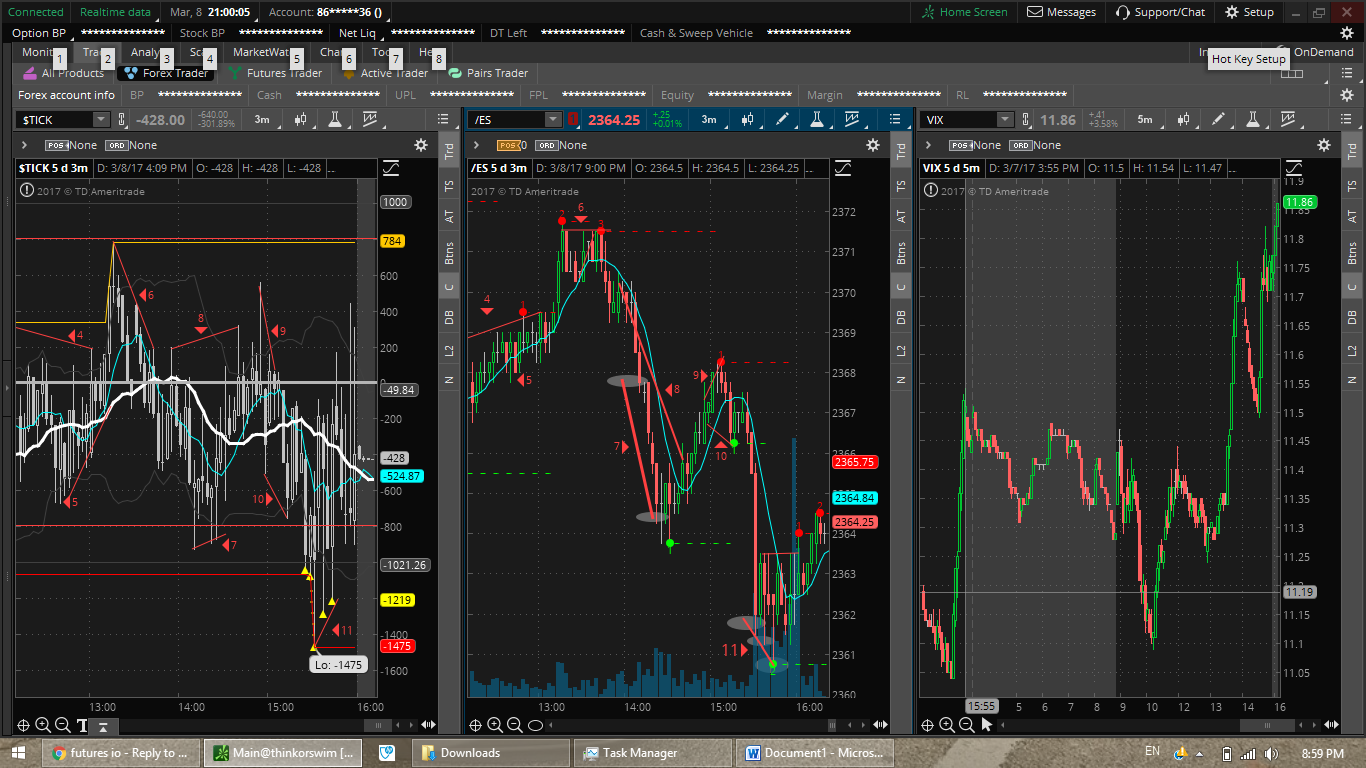Select pointer tool under VIX chart
The image size is (1366, 768).
pos(987,725)
